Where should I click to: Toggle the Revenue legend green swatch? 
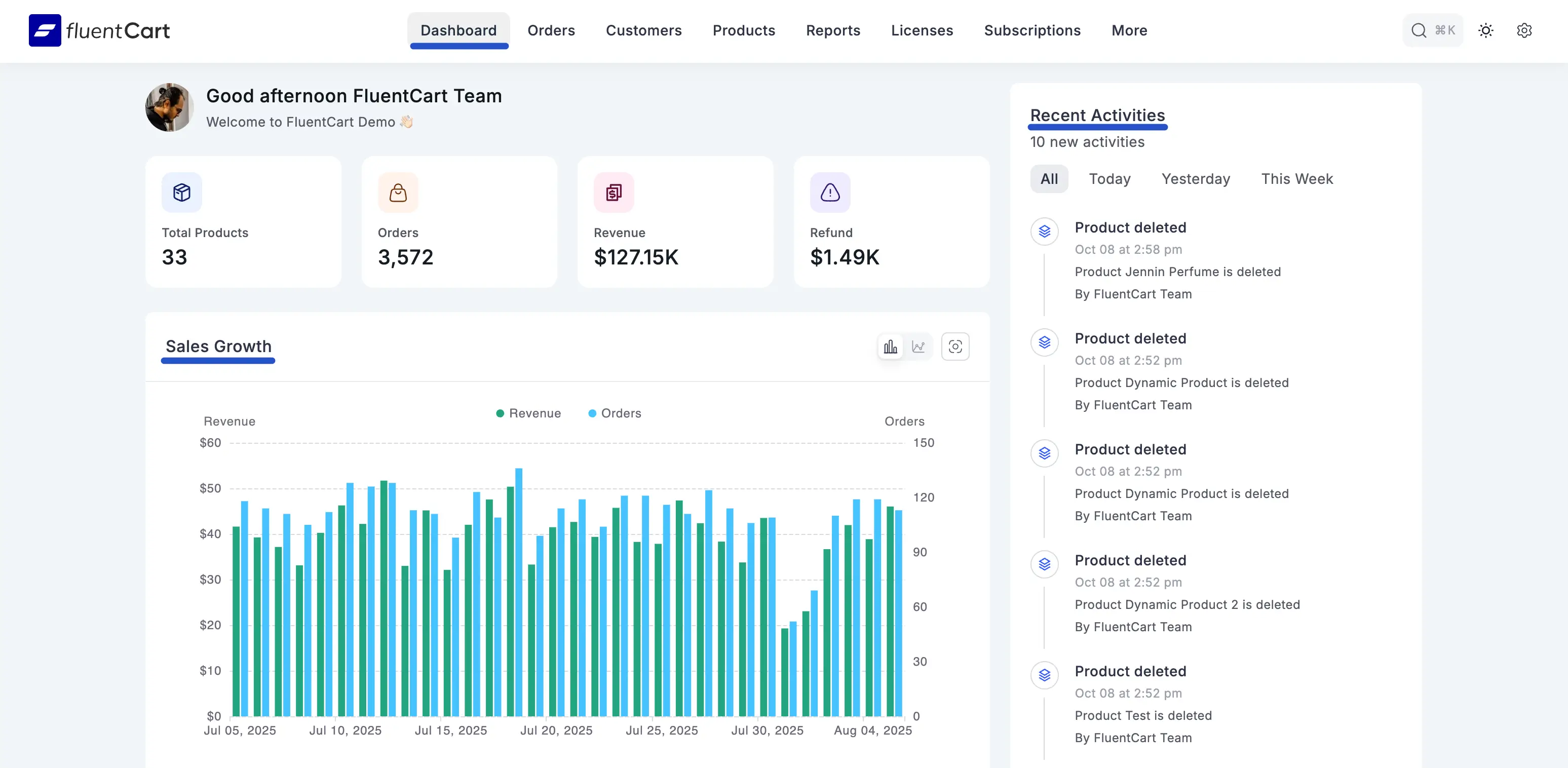pyautogui.click(x=500, y=414)
